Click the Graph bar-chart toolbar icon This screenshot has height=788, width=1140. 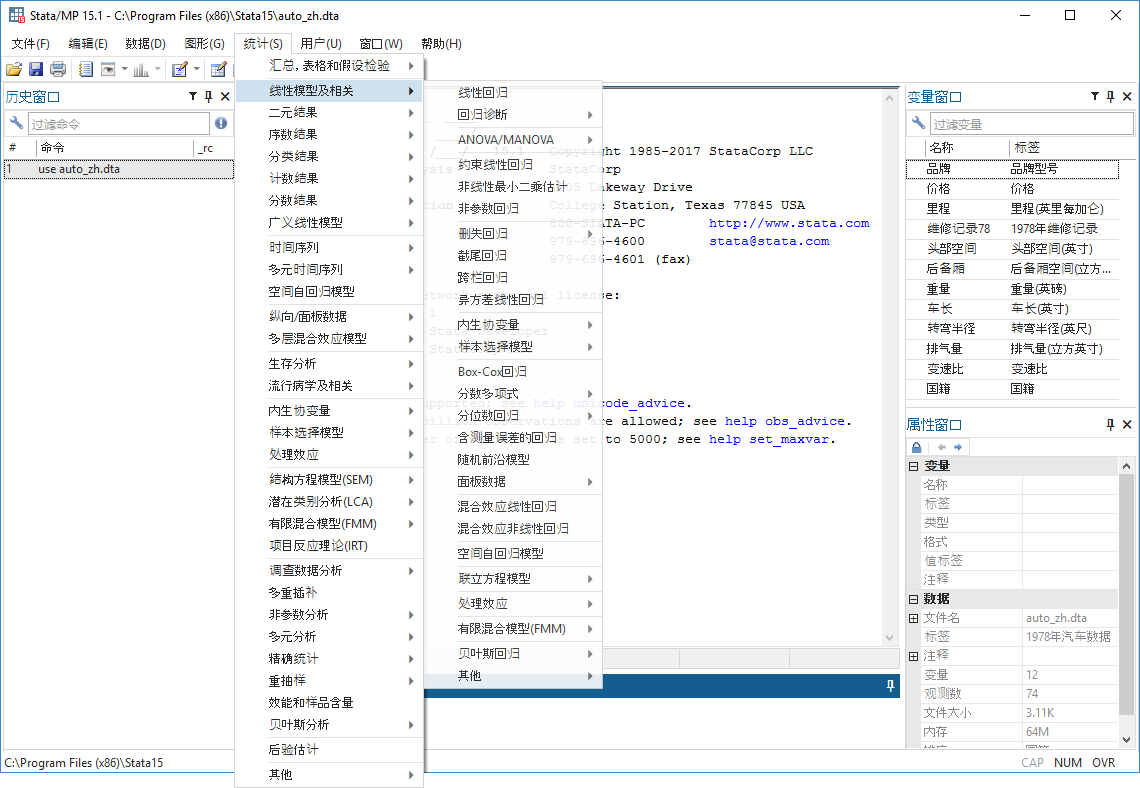141,70
